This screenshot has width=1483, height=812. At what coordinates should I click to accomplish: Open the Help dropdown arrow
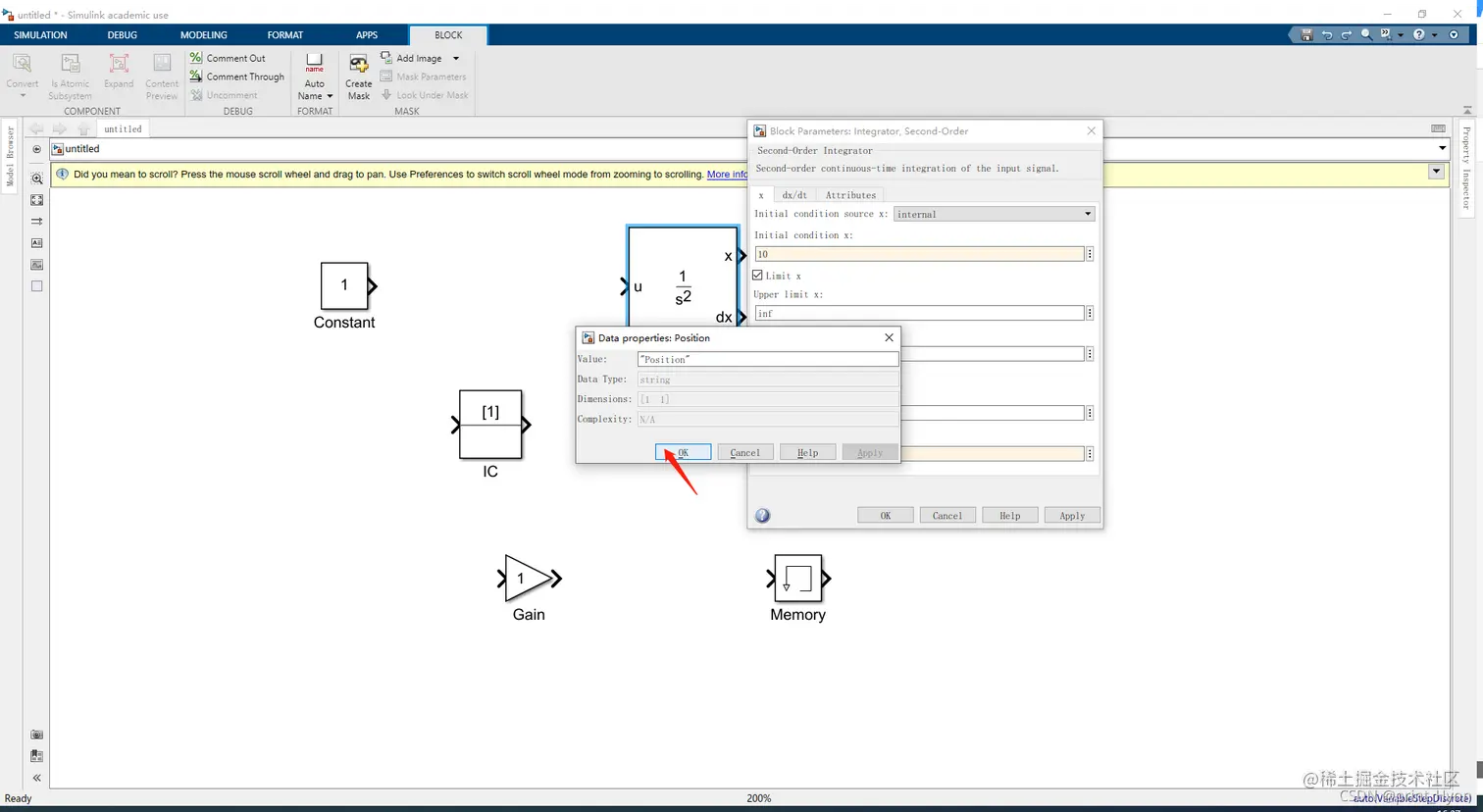(x=1434, y=35)
